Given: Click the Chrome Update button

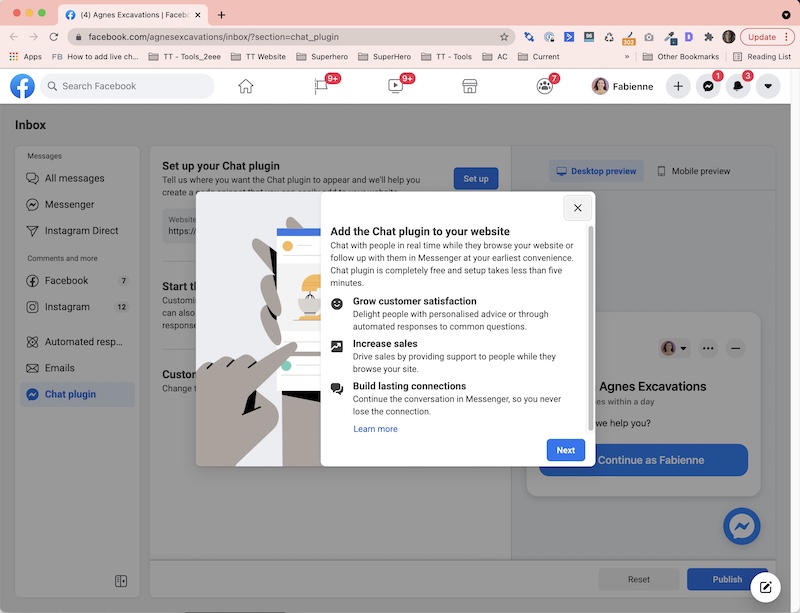Looking at the screenshot, I should click(767, 37).
